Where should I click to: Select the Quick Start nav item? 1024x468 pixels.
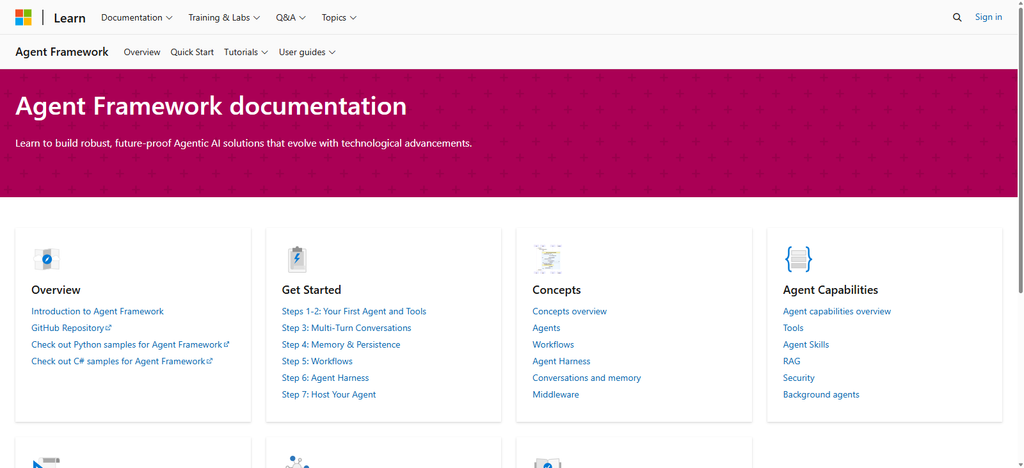192,52
